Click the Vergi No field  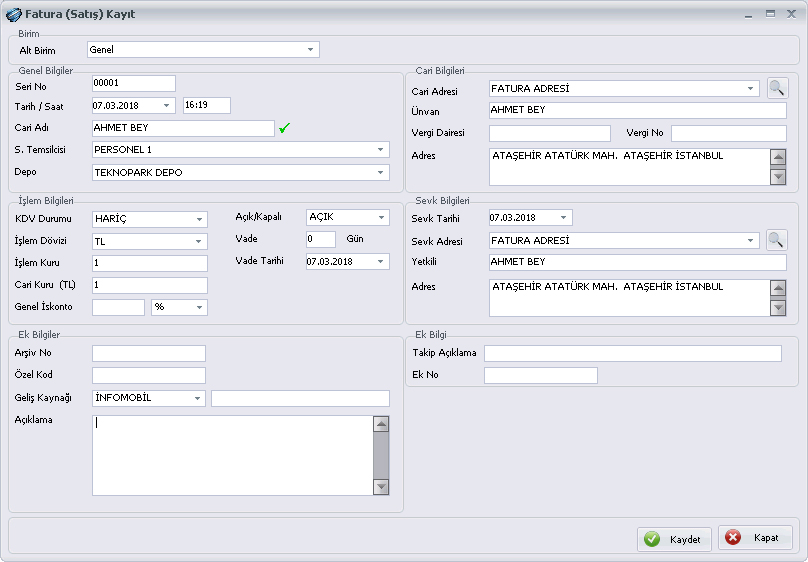point(729,133)
